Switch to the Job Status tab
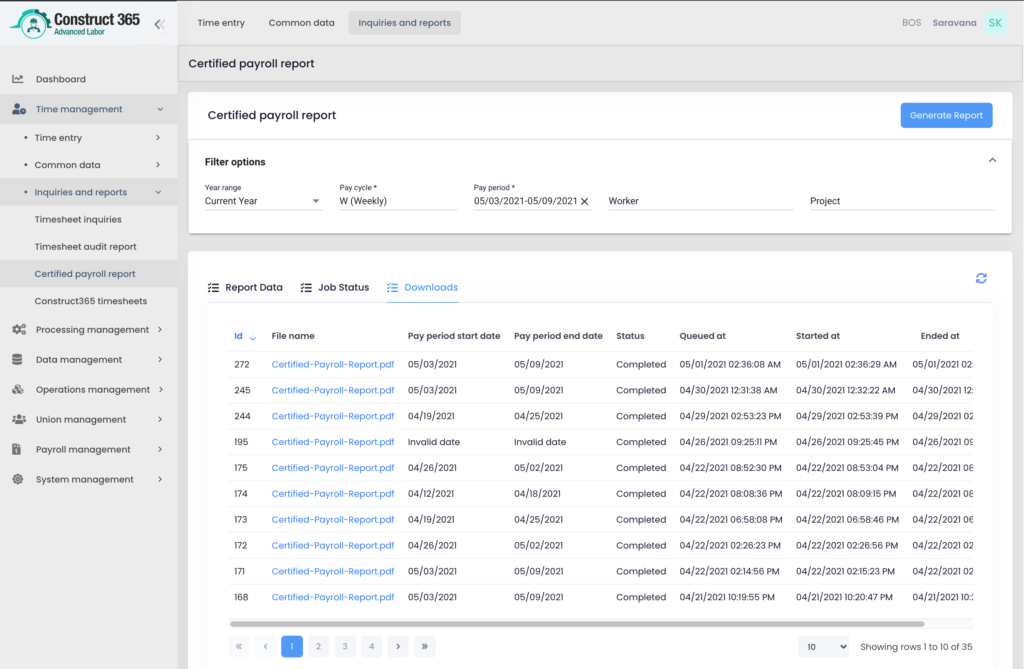 (335, 287)
